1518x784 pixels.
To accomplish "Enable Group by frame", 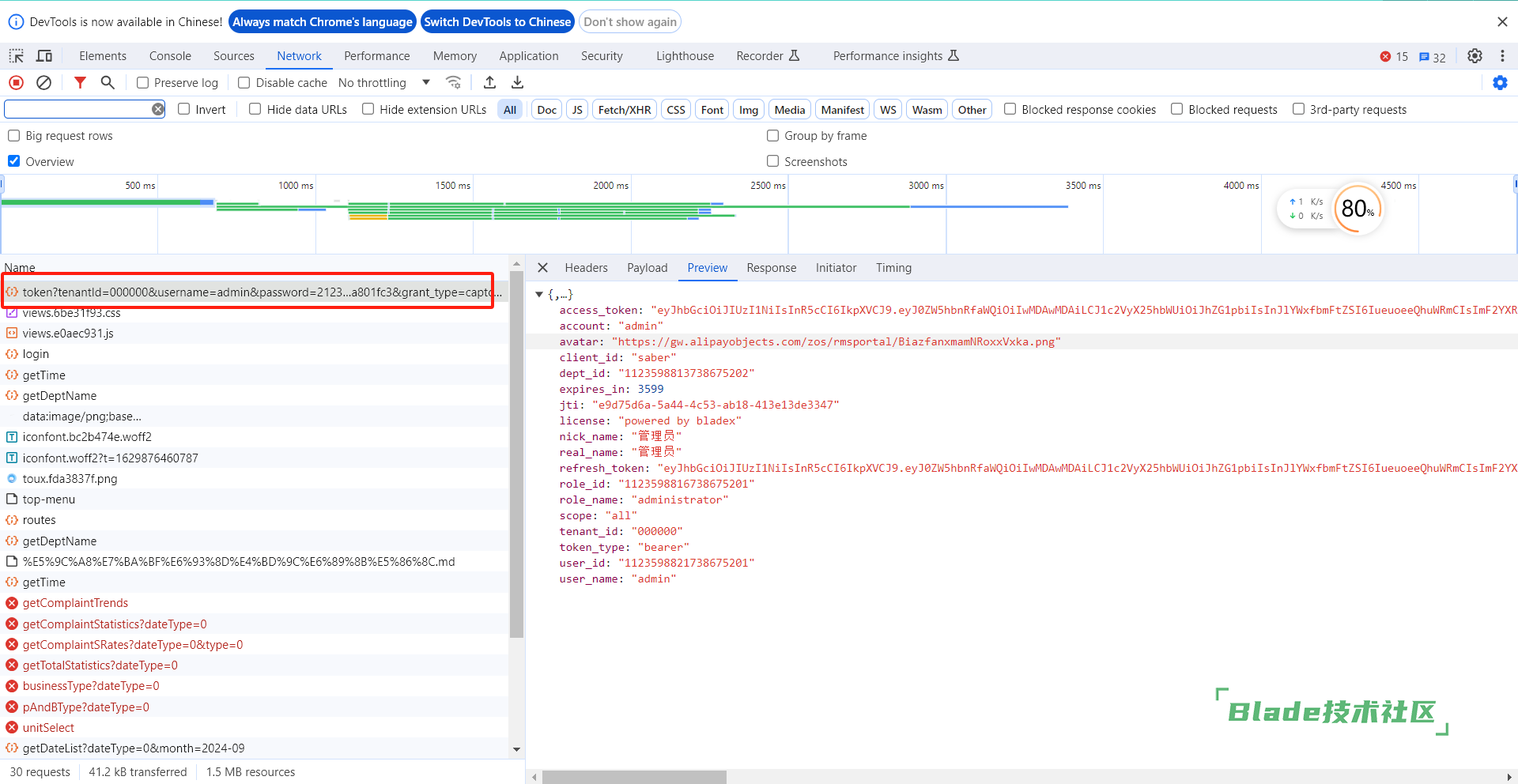I will (x=772, y=135).
